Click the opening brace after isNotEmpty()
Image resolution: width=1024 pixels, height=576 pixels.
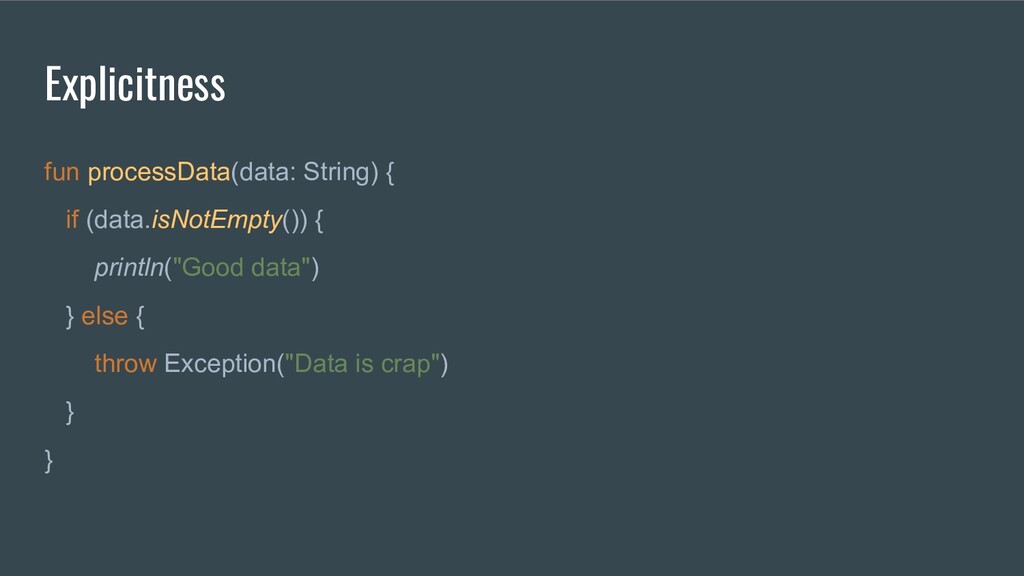tap(319, 221)
